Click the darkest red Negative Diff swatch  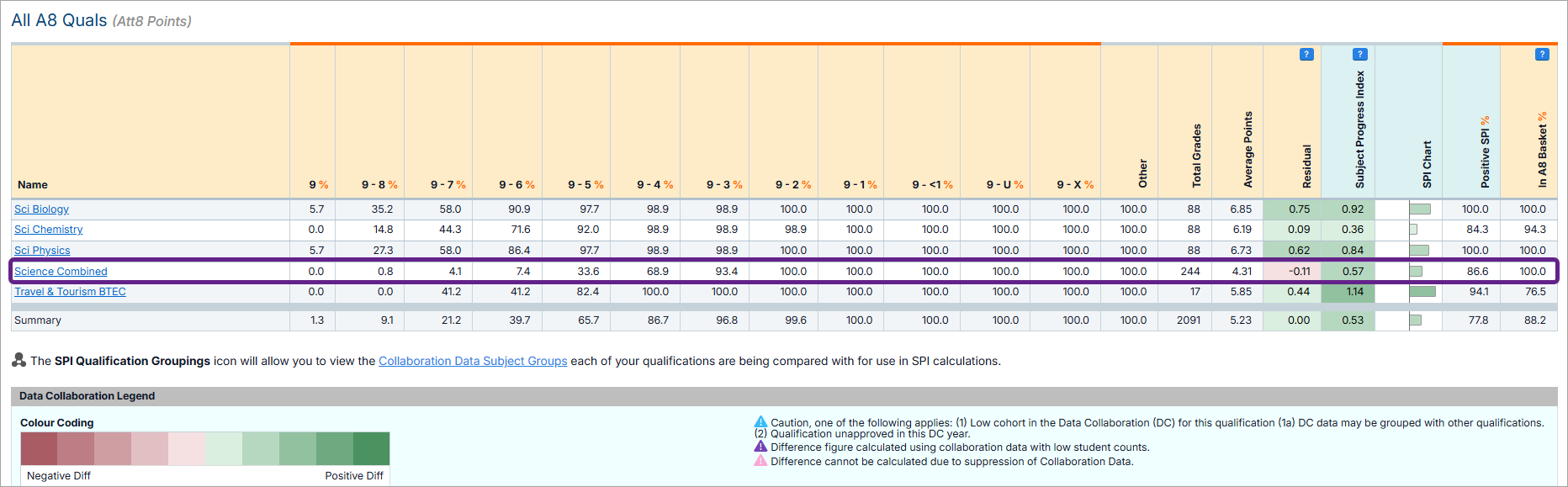pyautogui.click(x=39, y=448)
